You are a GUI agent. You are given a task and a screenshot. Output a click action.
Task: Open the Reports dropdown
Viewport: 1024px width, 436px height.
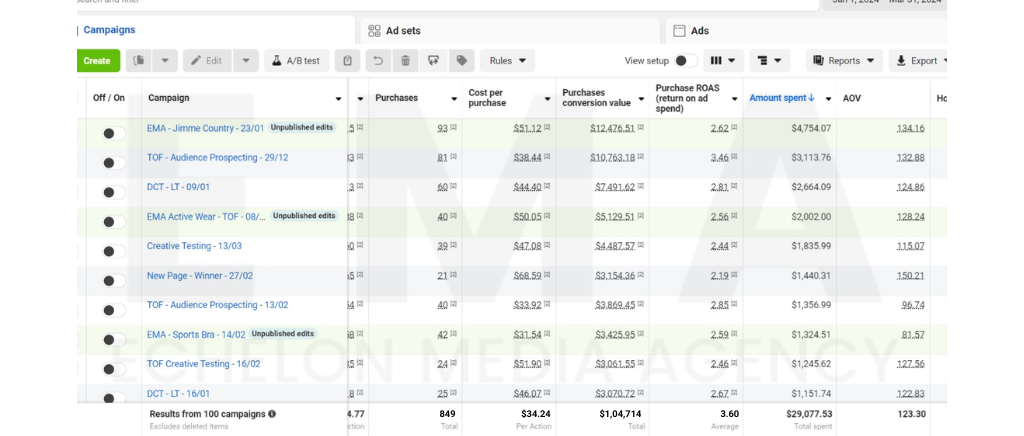coord(844,61)
